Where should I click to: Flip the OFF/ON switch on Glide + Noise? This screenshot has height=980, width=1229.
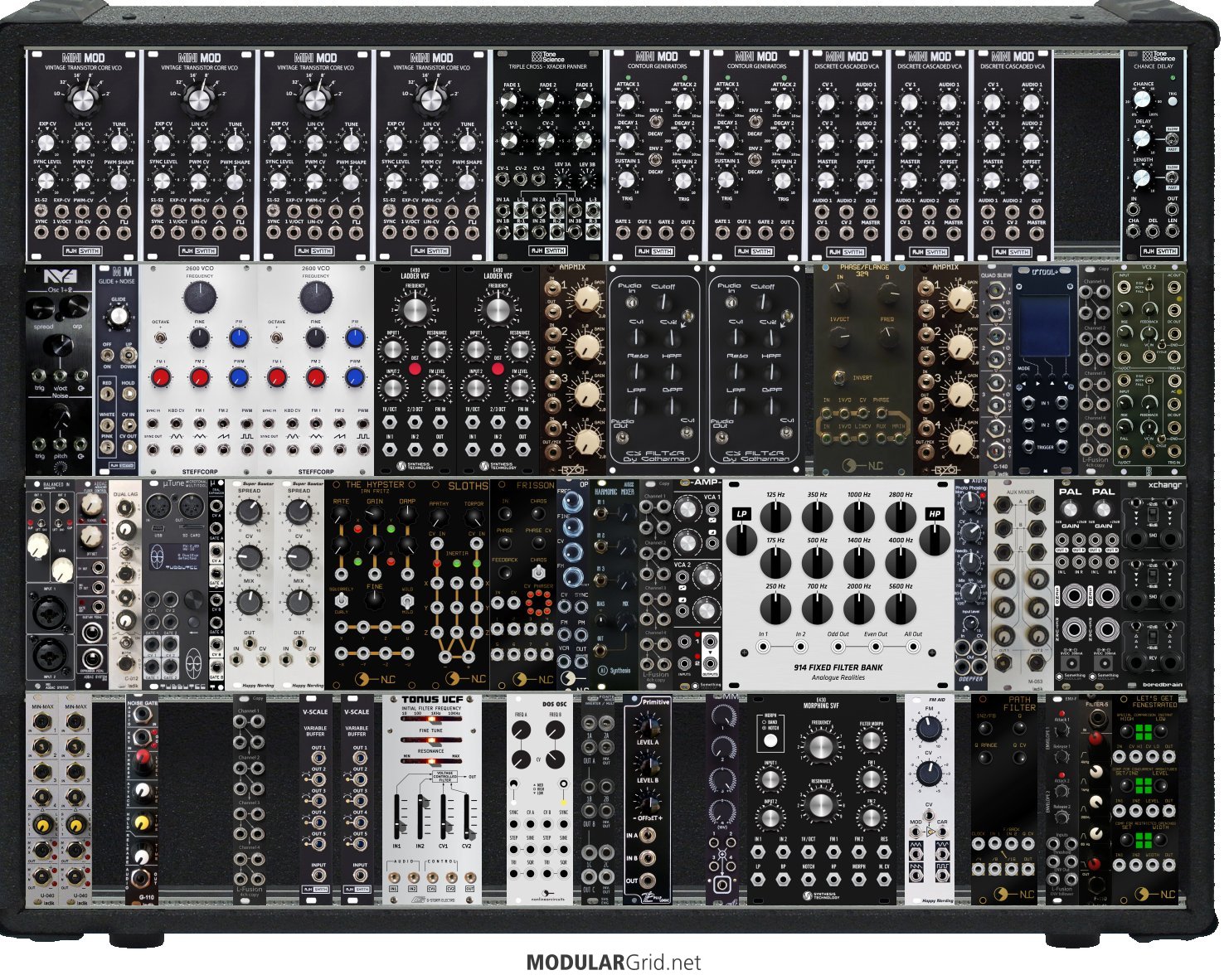click(x=108, y=354)
